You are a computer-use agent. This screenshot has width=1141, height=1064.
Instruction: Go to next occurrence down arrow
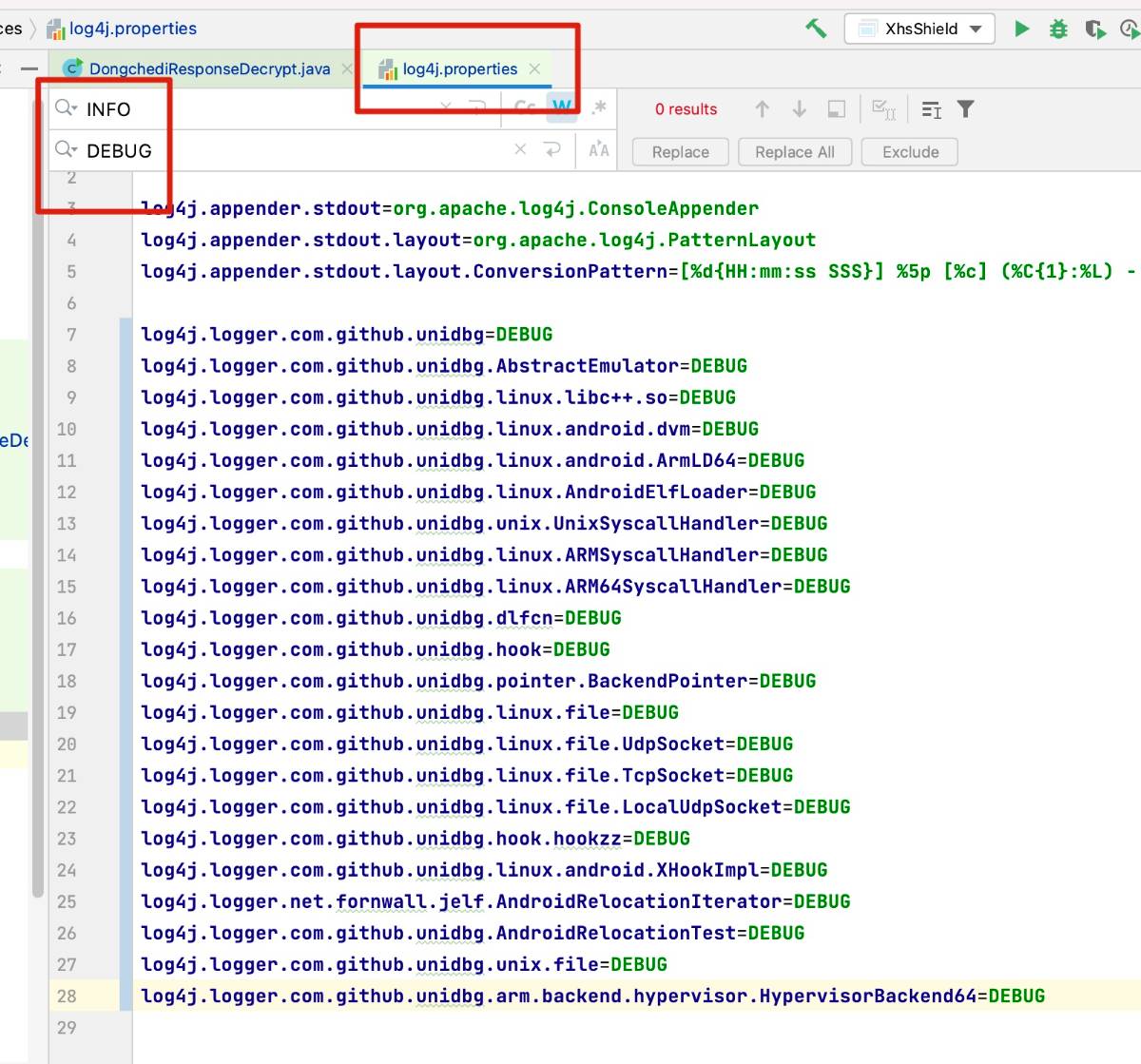click(799, 109)
